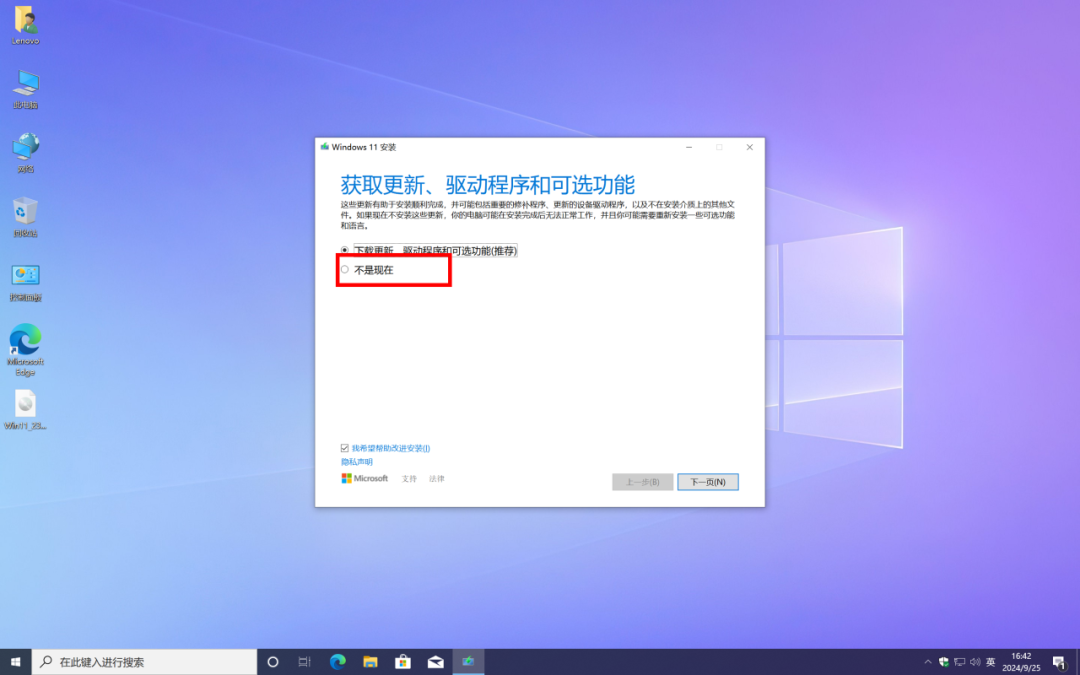Open the clock showing 16:42
The width and height of the screenshot is (1080, 675).
1021,662
